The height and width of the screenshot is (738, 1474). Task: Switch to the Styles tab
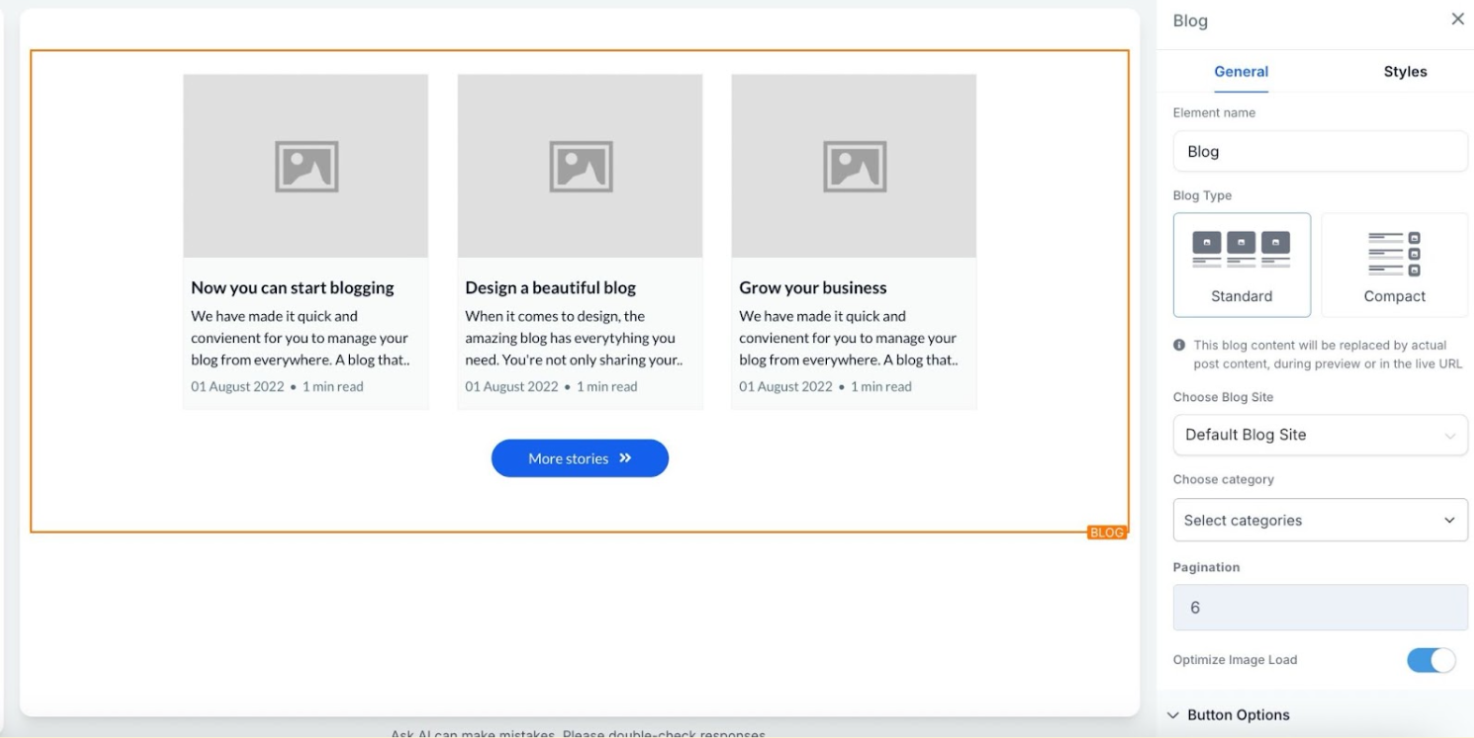click(x=1404, y=72)
